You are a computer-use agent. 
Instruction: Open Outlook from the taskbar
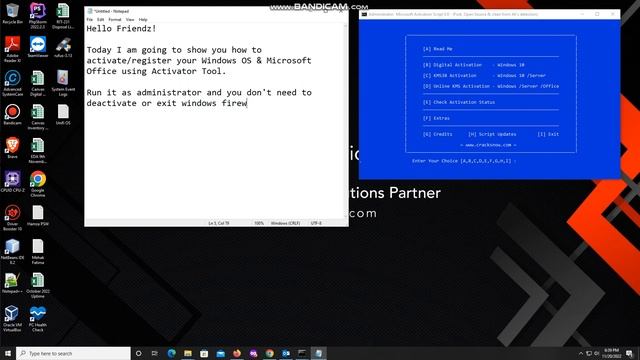tap(286, 353)
